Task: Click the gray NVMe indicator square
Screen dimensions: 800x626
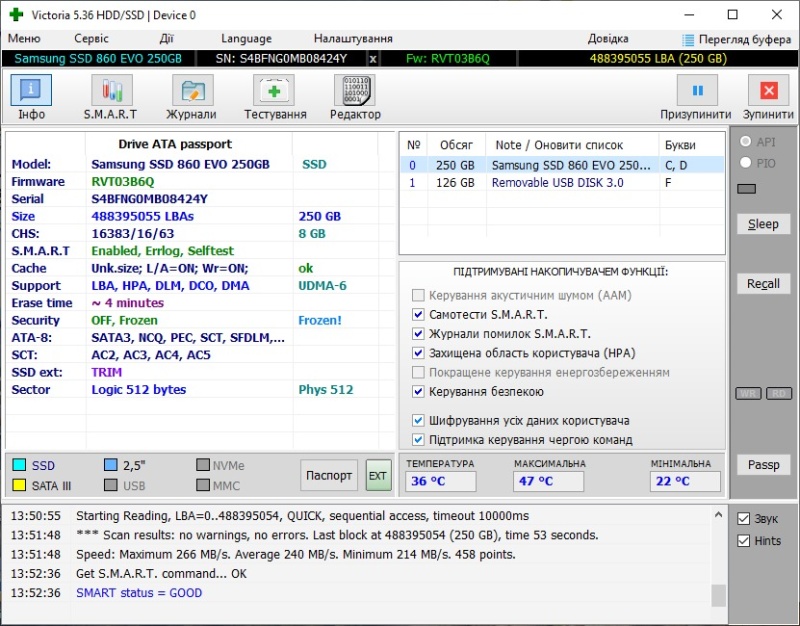Action: point(203,465)
